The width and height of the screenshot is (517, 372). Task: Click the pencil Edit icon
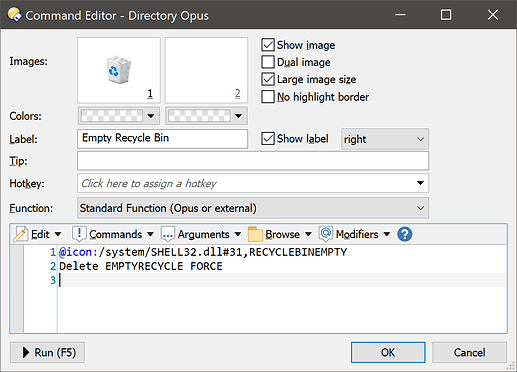[x=21, y=234]
